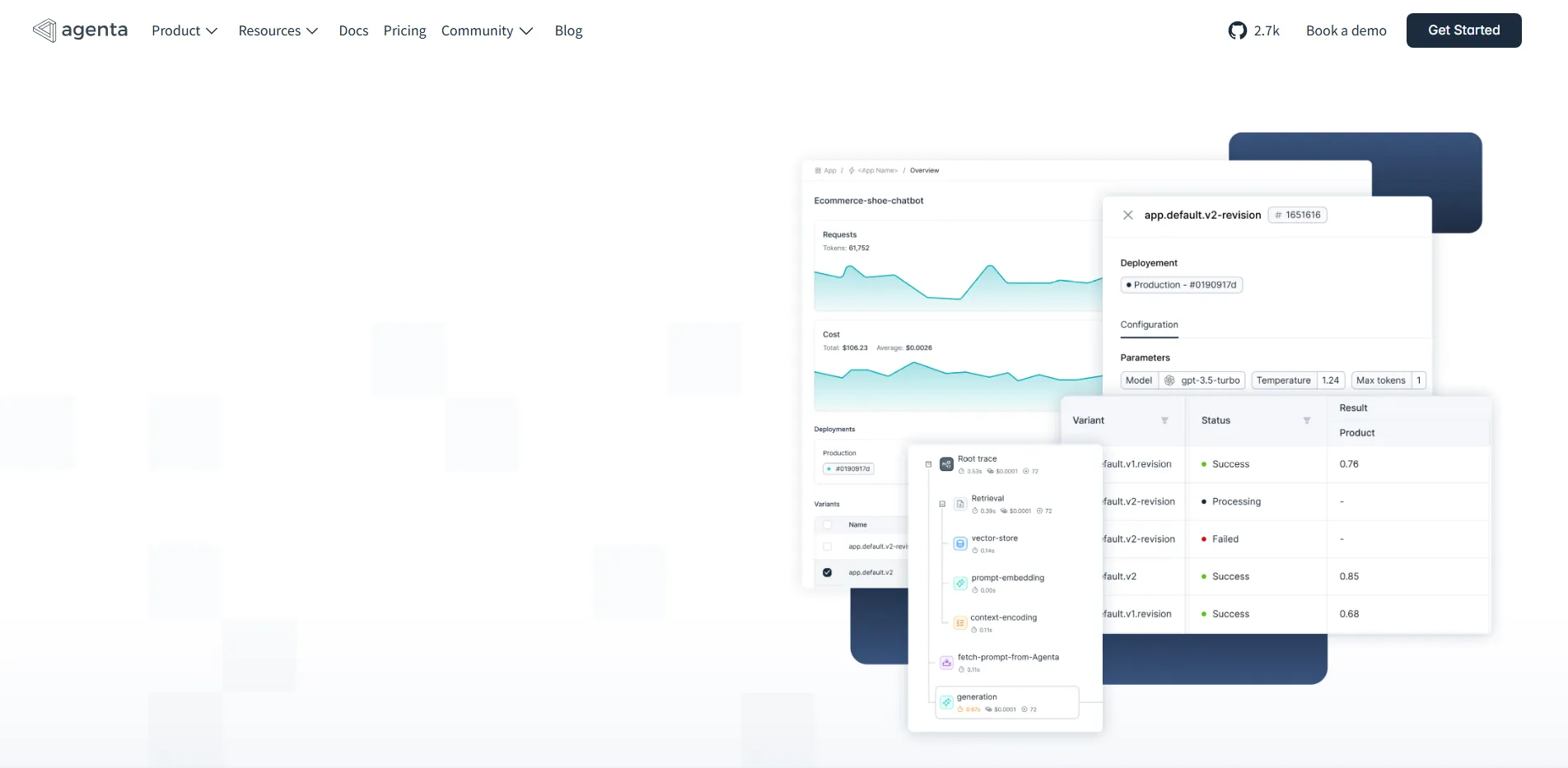Viewport: 1568px width, 768px height.
Task: Select the prompt-embedding sparkle icon
Action: (959, 582)
